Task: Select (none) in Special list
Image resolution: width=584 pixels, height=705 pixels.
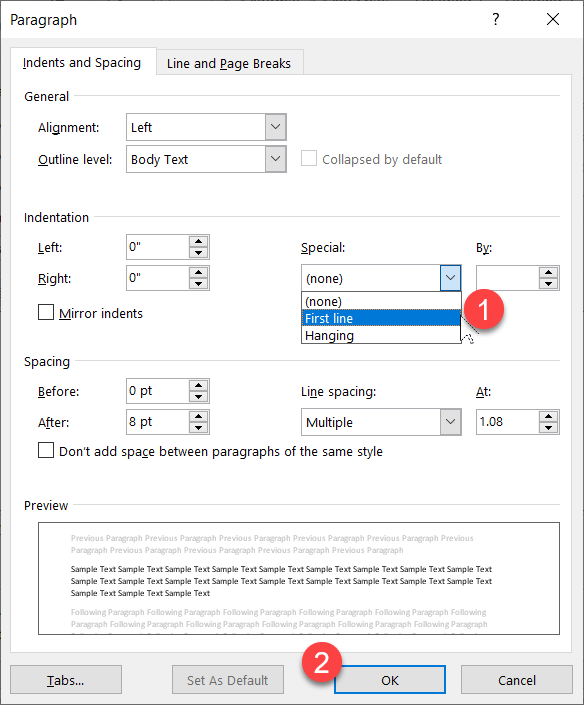Action: click(x=381, y=301)
